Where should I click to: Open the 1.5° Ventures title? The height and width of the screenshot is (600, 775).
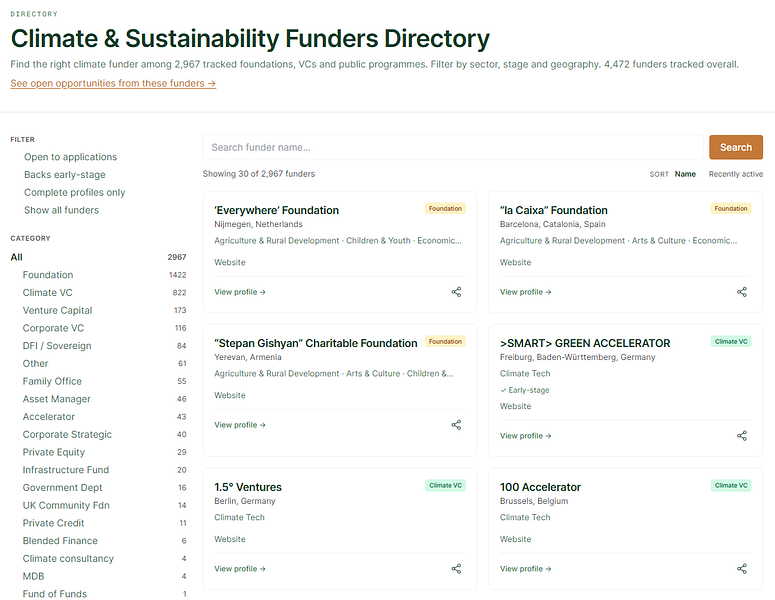[x=248, y=487]
